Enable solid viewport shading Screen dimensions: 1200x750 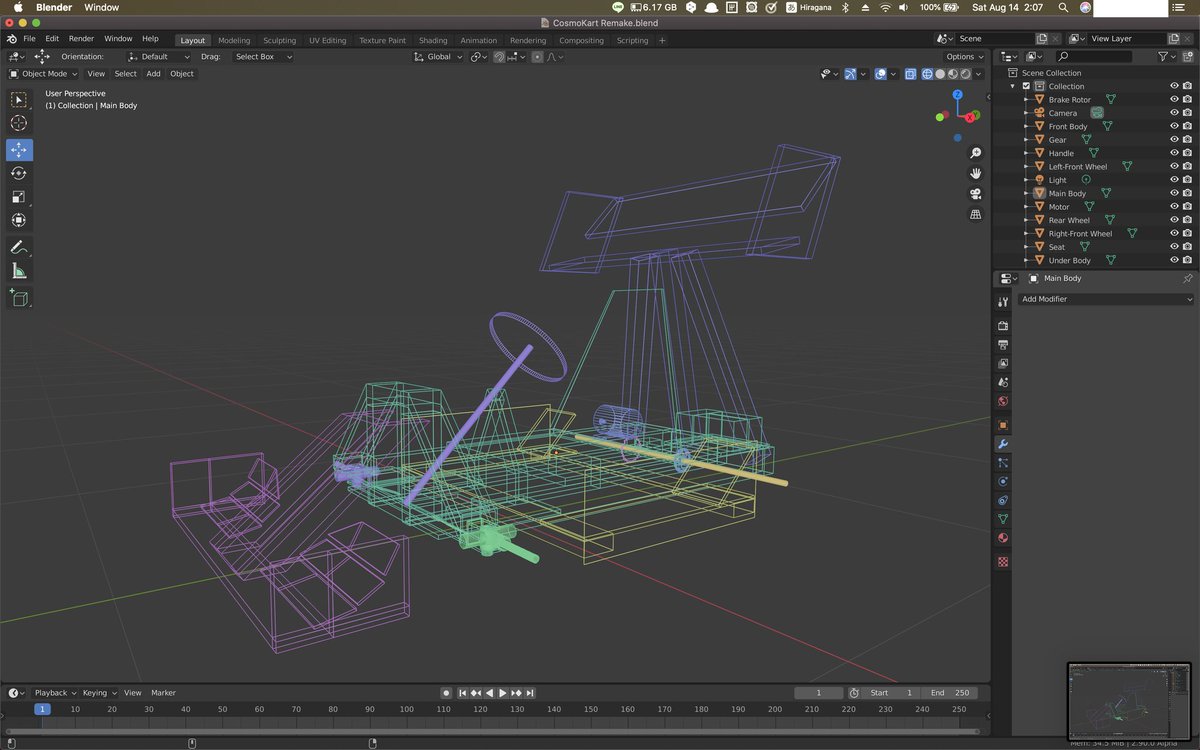(x=940, y=74)
